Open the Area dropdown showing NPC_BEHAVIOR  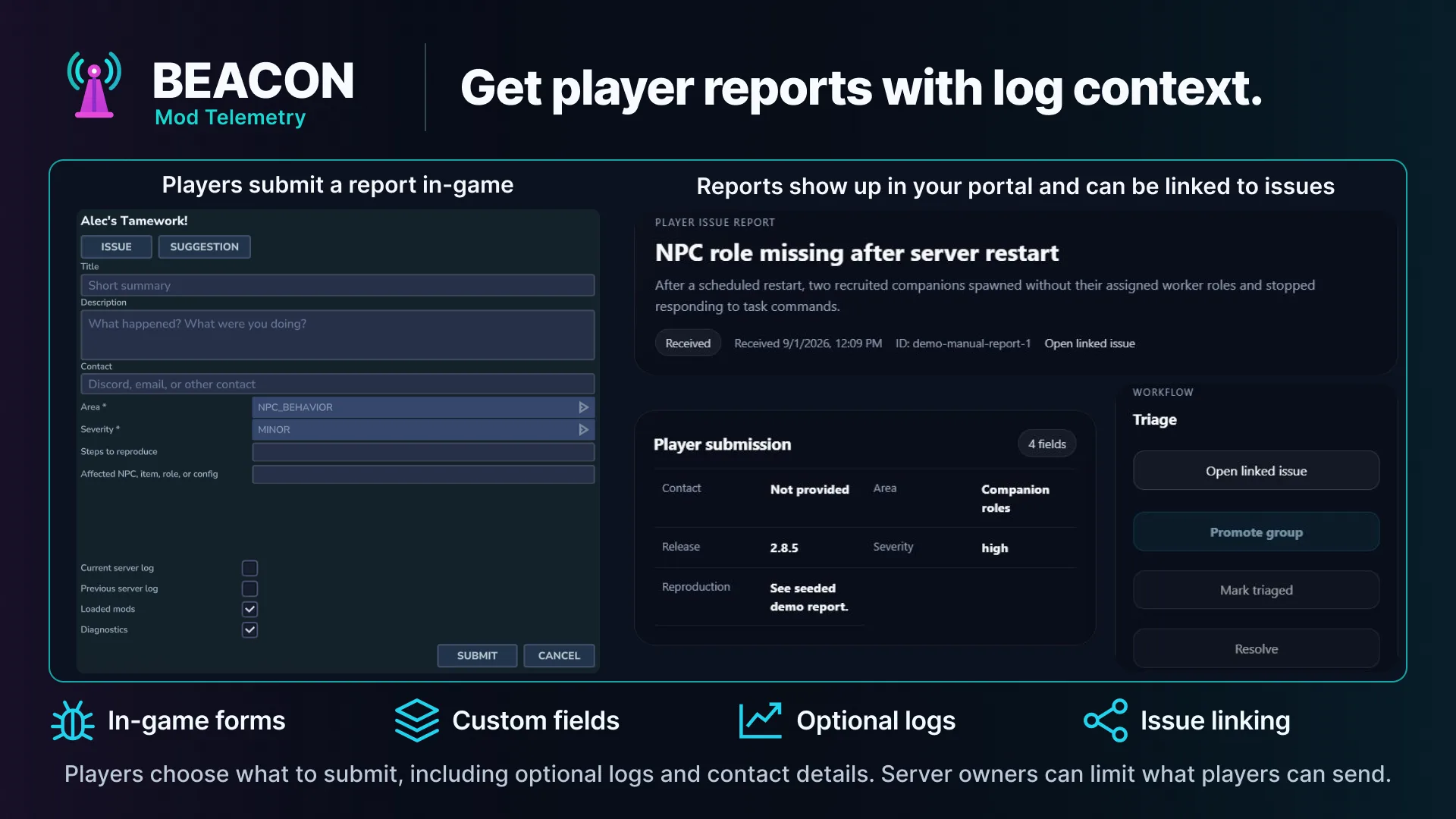click(423, 407)
